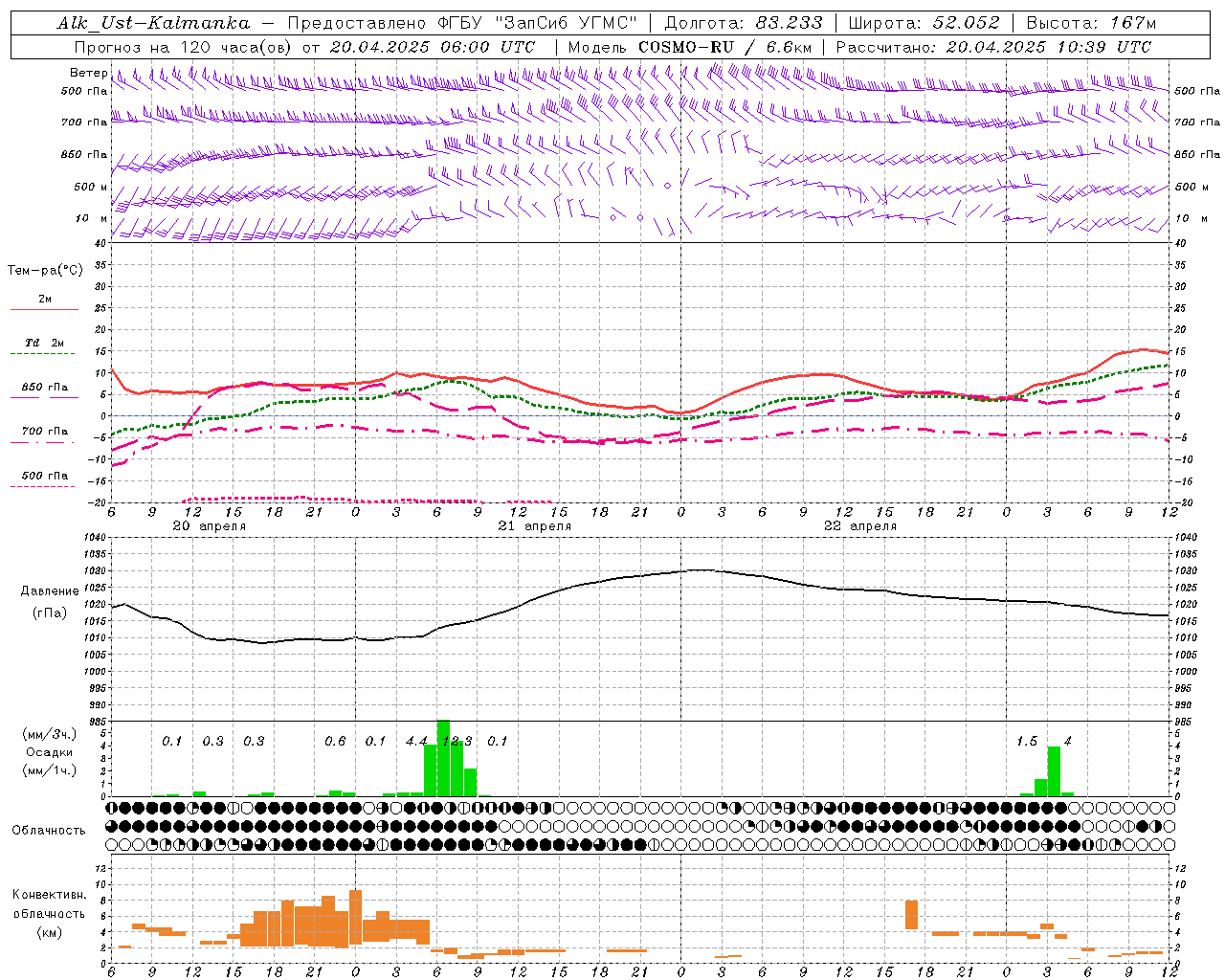This screenshot has width=1225, height=980.
Task: Click the 'Тем-ра(°C)' temperature panel label
Action: (x=45, y=271)
